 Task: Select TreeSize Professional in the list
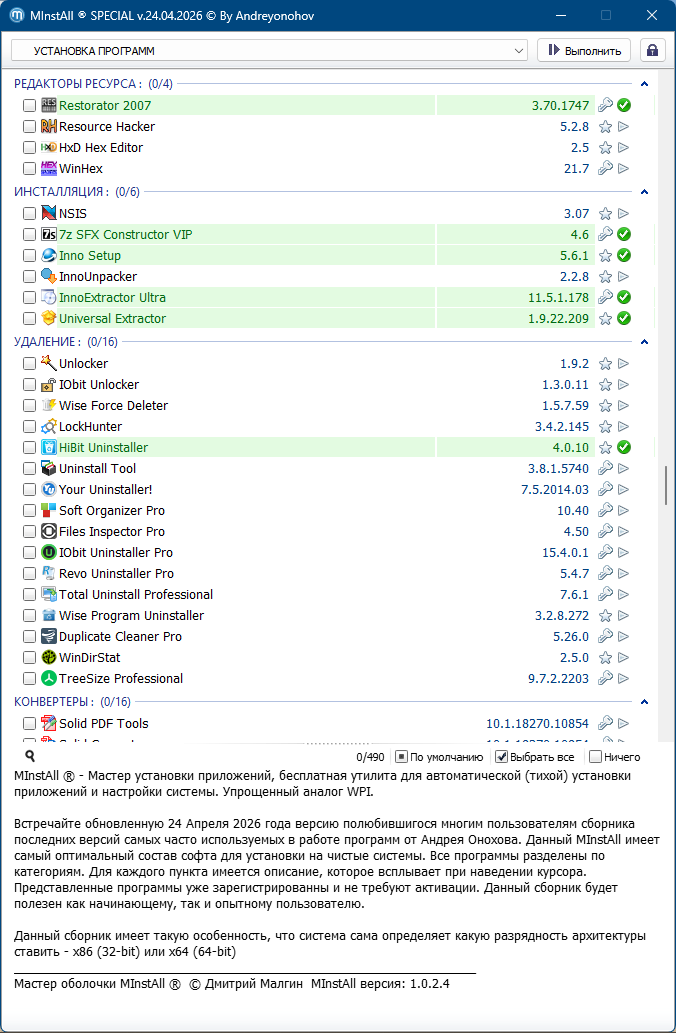coord(120,679)
